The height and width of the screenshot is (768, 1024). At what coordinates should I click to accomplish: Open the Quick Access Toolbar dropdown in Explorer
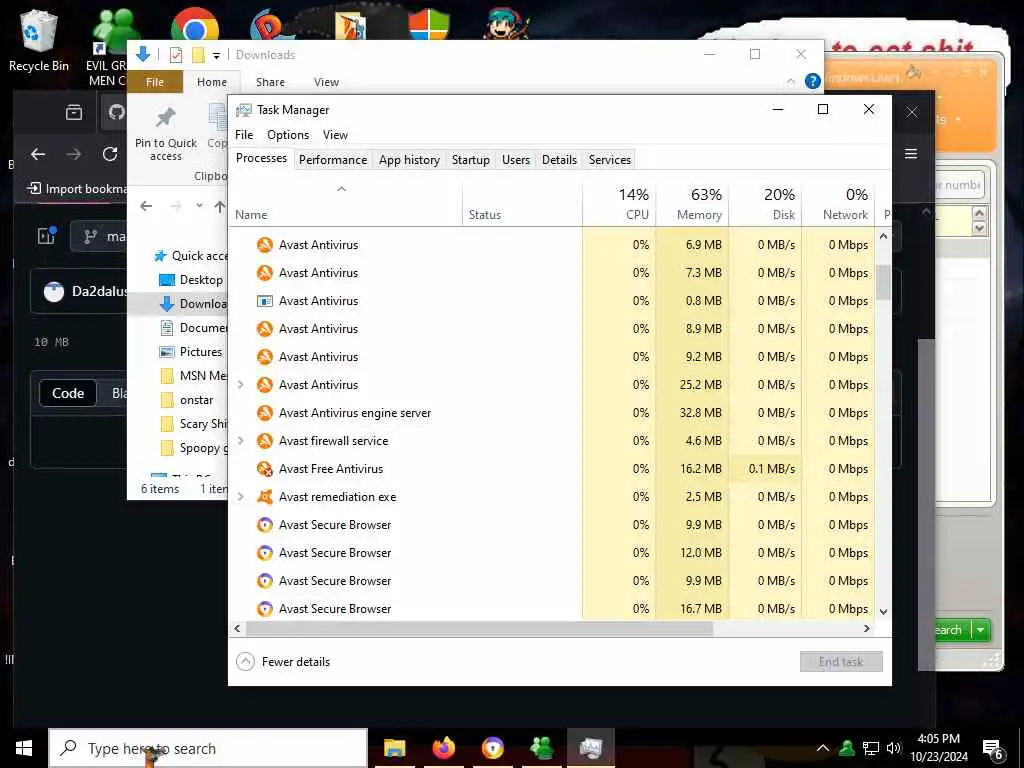(216, 56)
